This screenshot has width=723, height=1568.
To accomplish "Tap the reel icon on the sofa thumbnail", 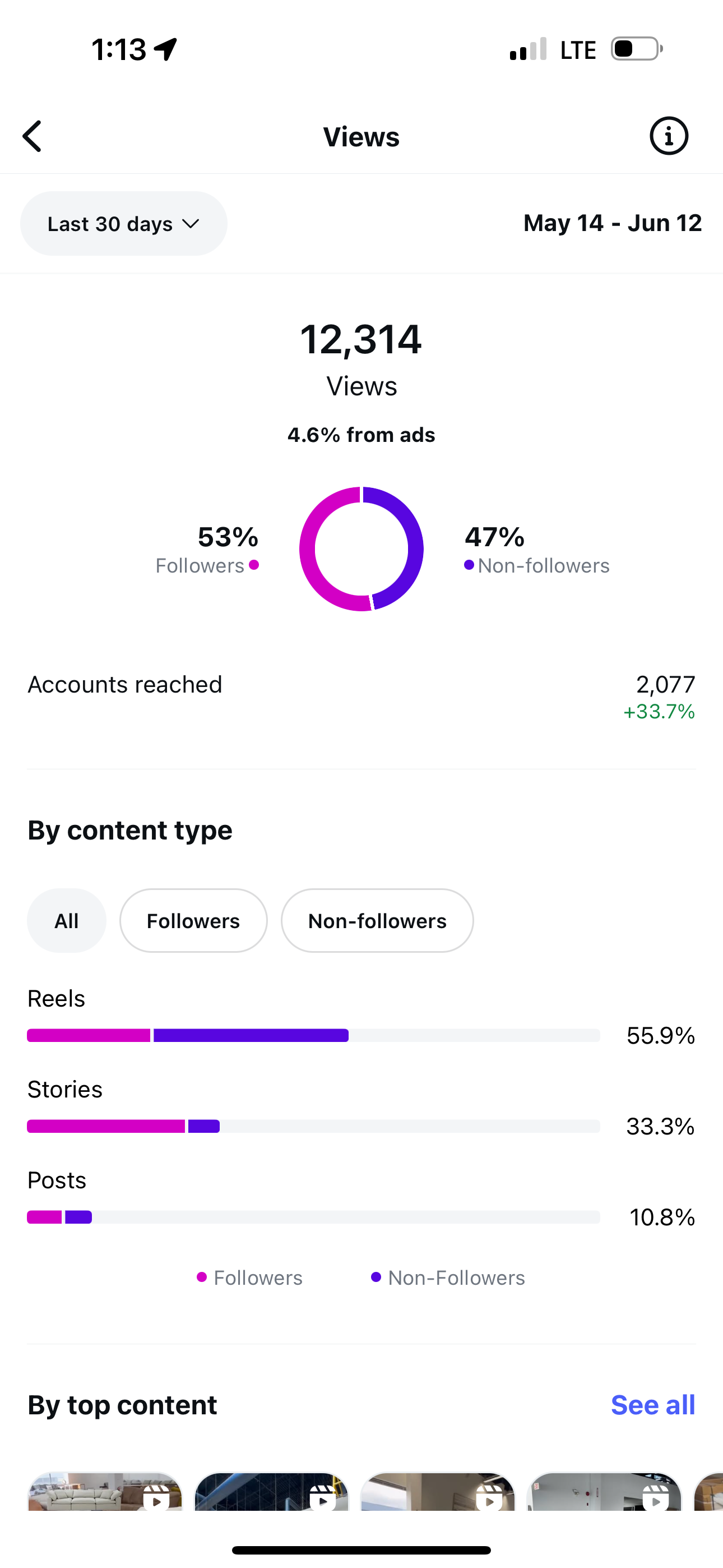I will [x=157, y=1500].
